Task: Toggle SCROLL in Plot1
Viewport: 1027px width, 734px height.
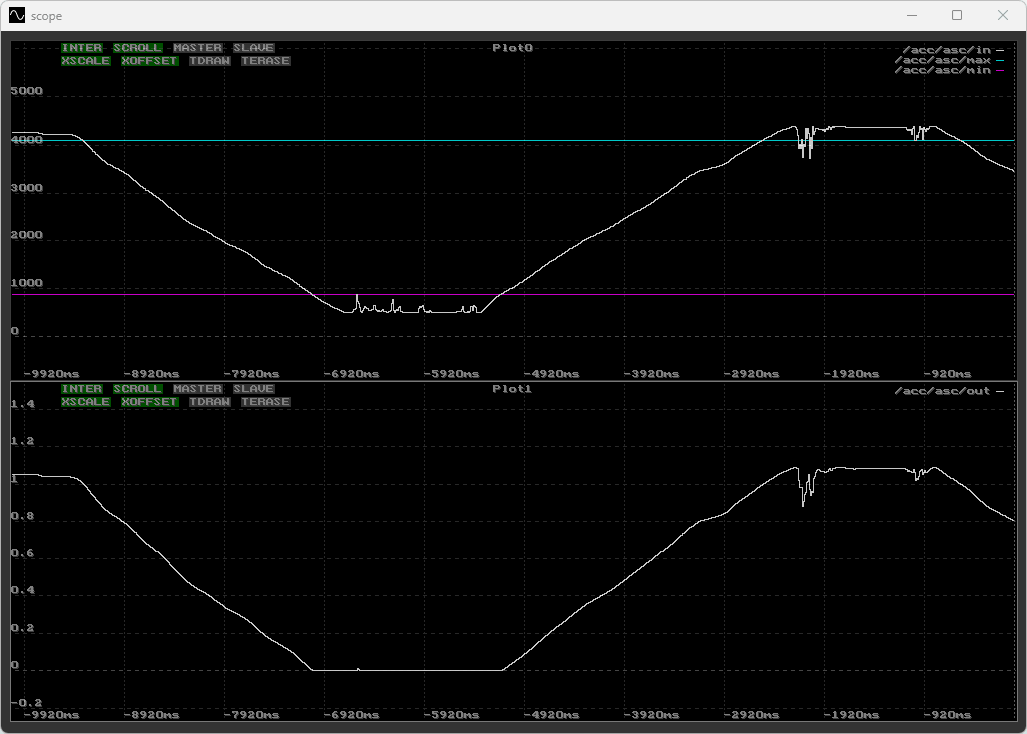Action: (x=138, y=389)
